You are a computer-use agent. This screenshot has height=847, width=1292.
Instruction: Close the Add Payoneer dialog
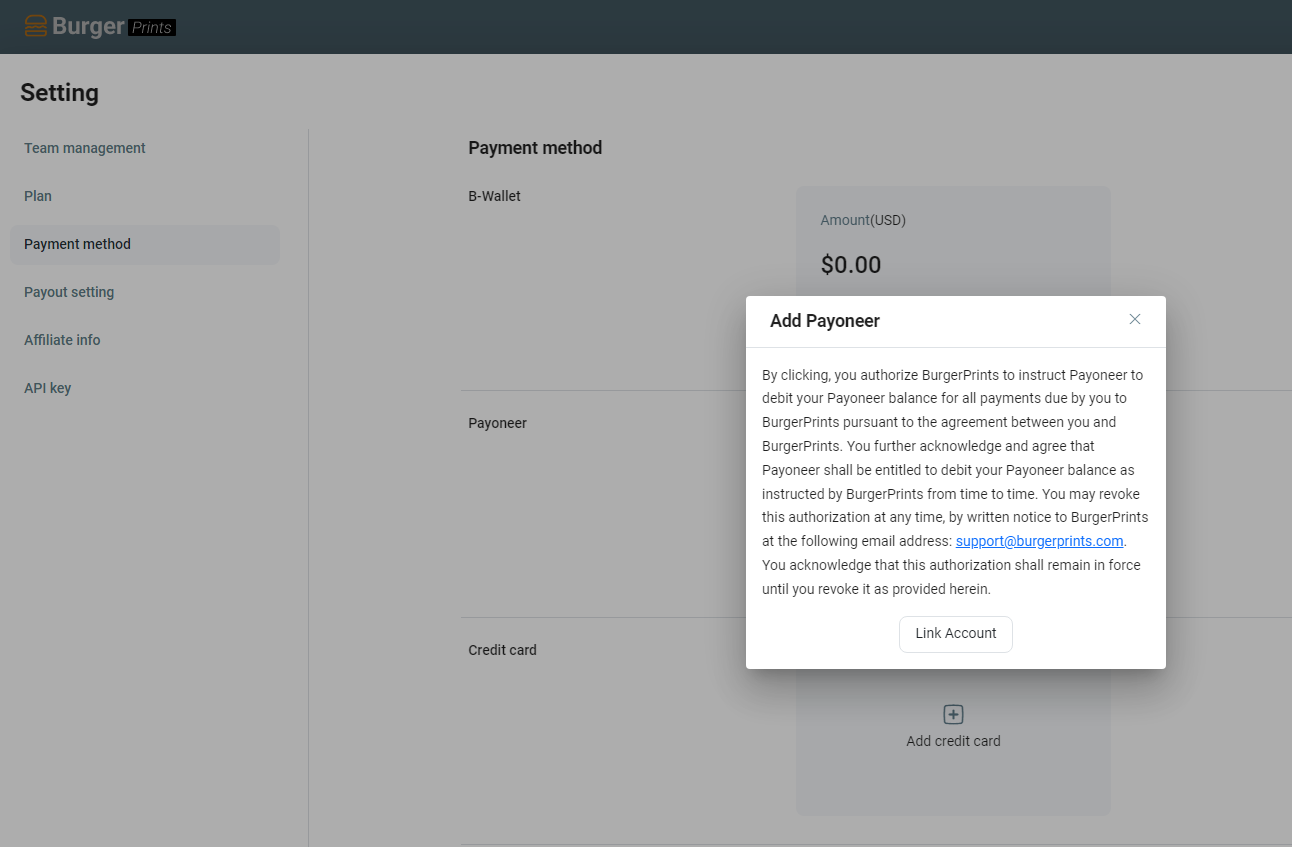point(1135,319)
